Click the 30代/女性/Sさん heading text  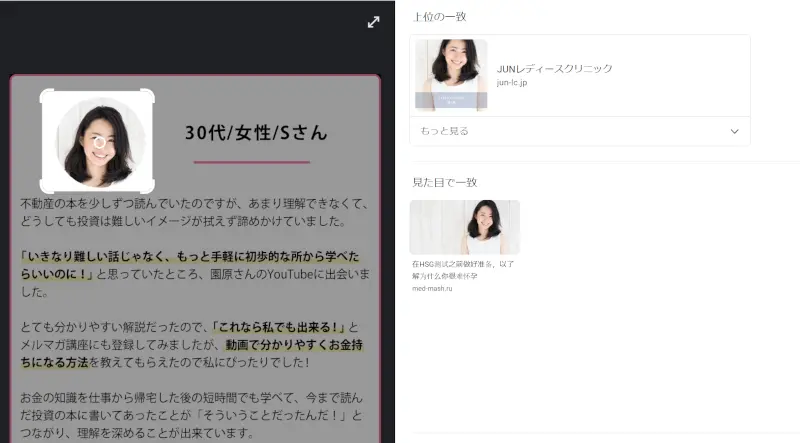[255, 132]
